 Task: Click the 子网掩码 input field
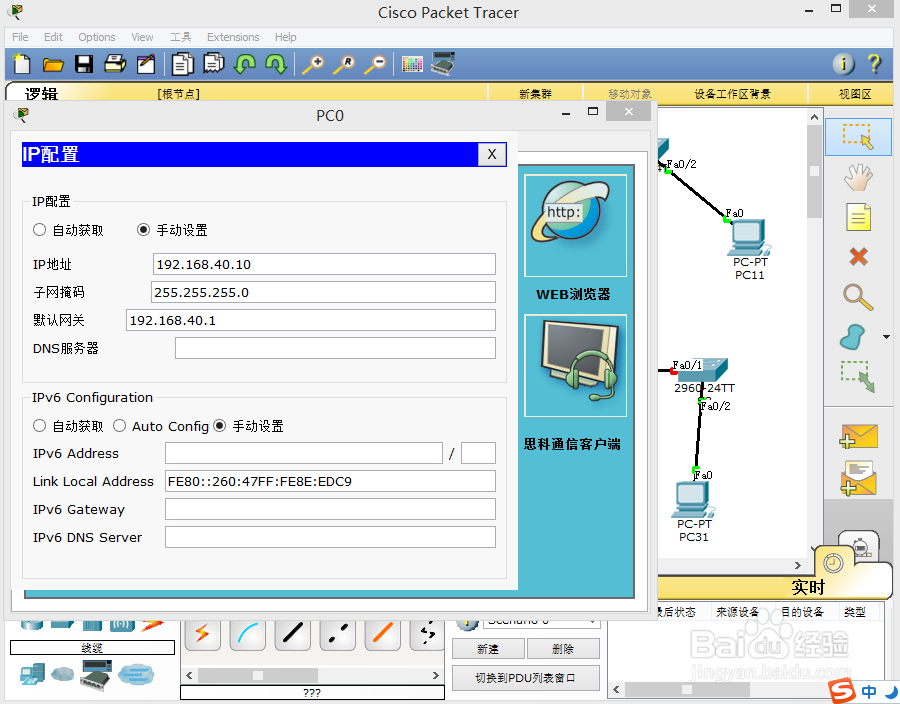tap(323, 292)
